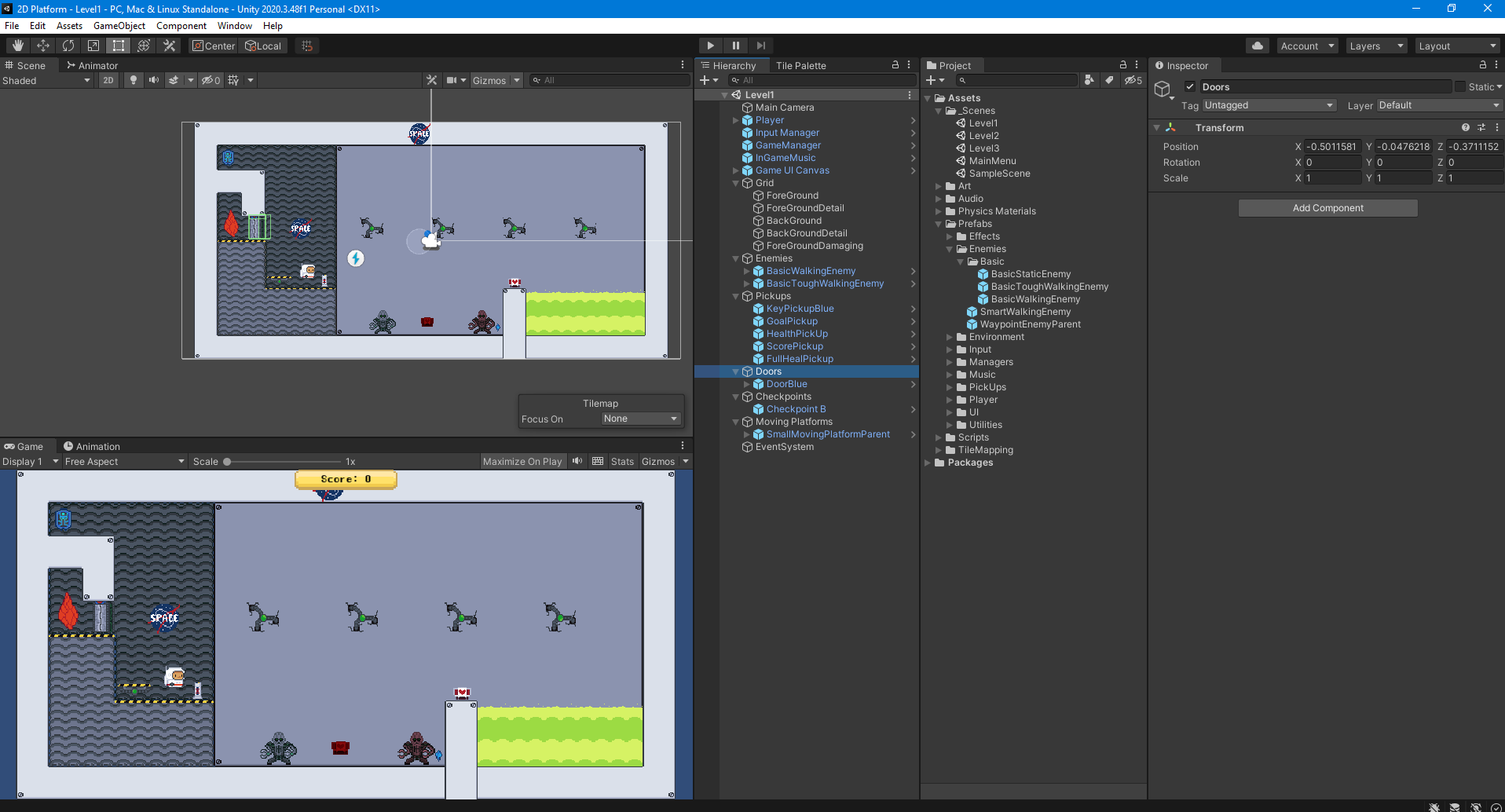Open the Tag dropdown showing Untagged
Viewport: 1505px width, 812px height.
1269,105
